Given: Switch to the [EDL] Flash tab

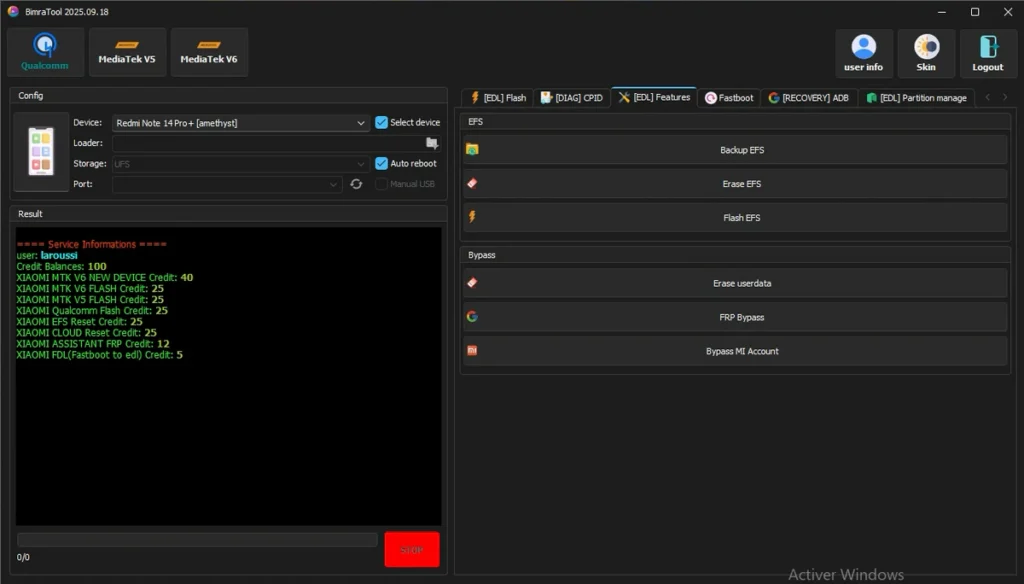Looking at the screenshot, I should [498, 98].
